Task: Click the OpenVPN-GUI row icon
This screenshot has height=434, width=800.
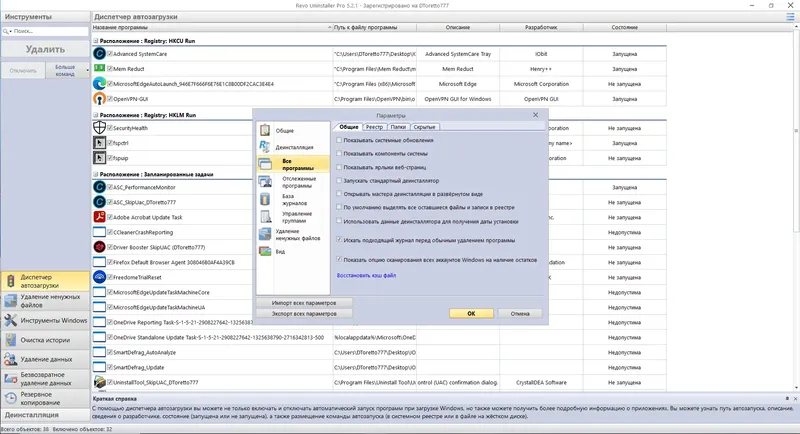Action: [x=99, y=98]
